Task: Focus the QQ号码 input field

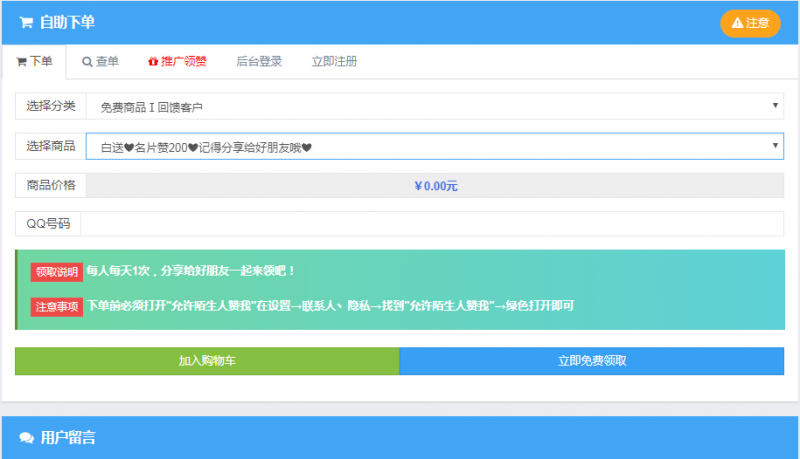Action: click(432, 224)
